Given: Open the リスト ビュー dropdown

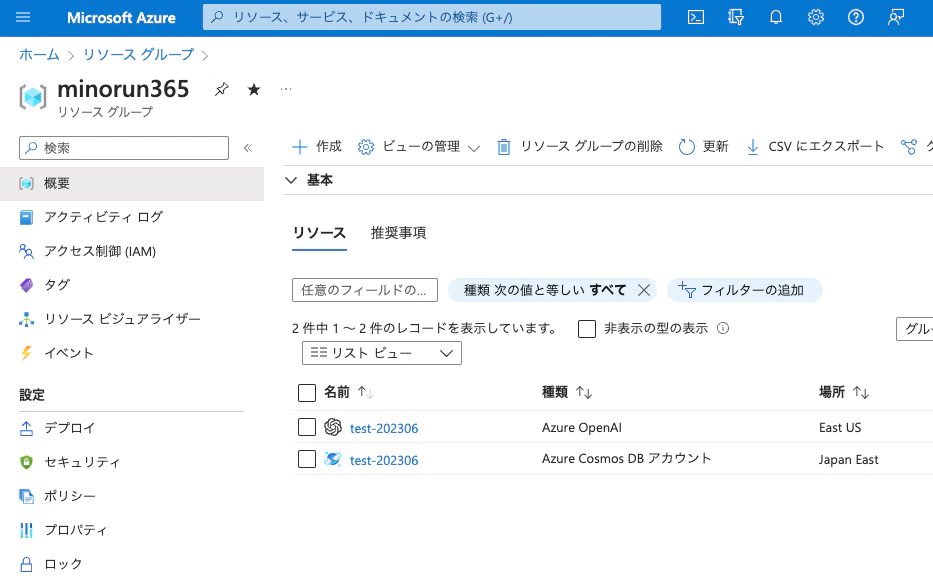Looking at the screenshot, I should (x=381, y=353).
